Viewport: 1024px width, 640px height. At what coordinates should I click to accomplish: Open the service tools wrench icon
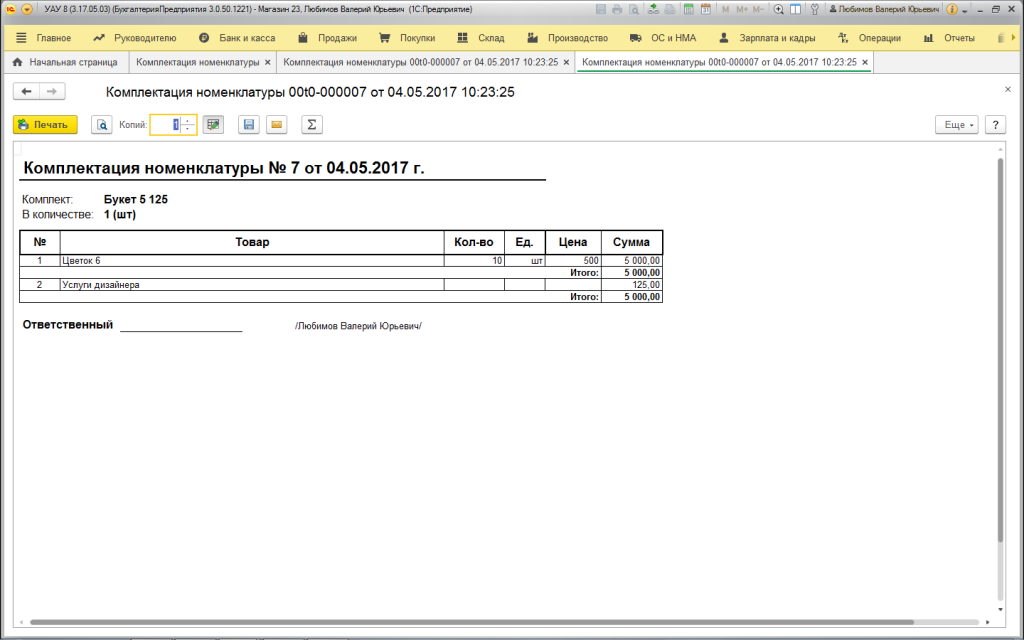[814, 10]
